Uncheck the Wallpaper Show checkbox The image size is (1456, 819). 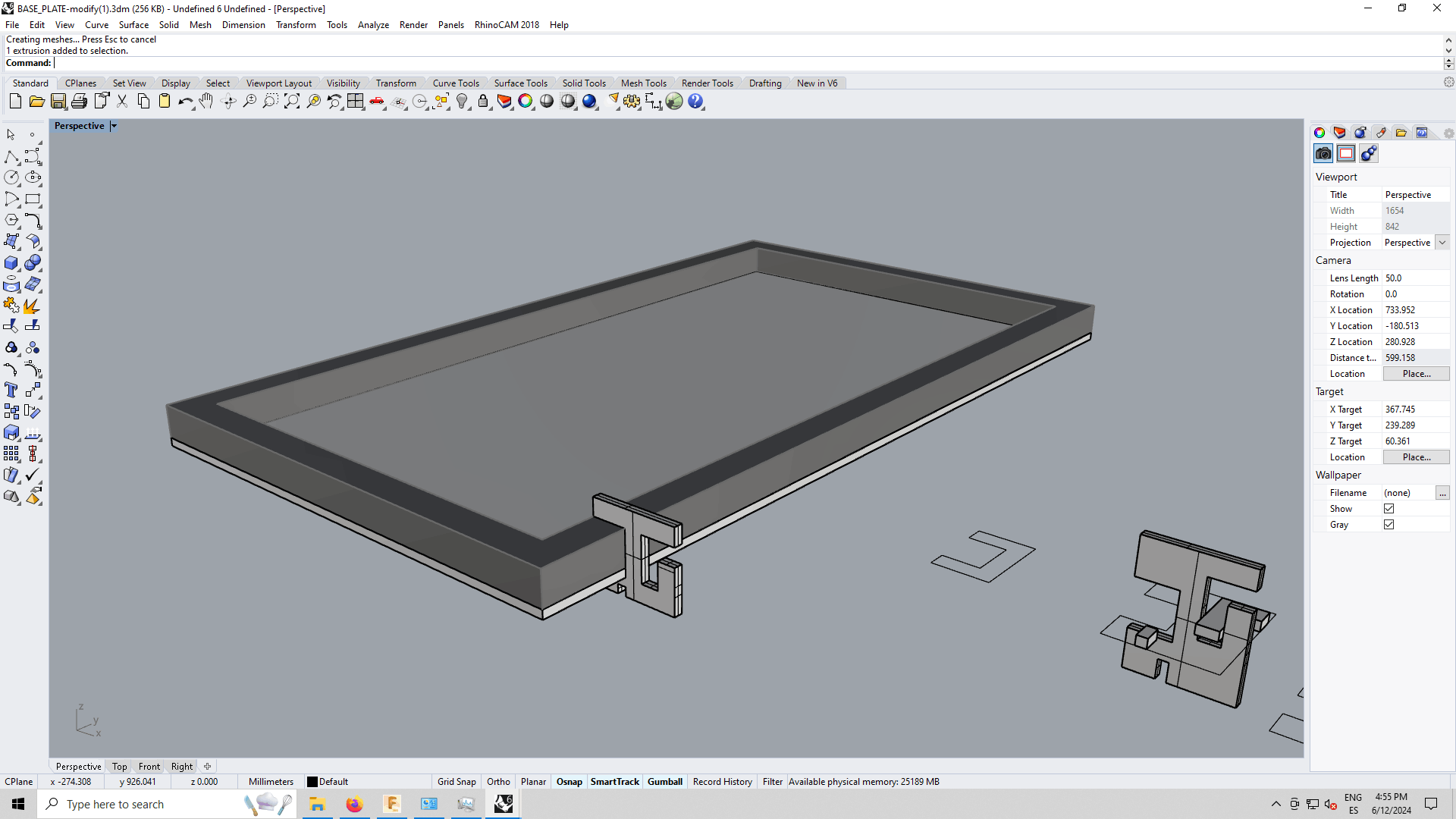coord(1389,509)
